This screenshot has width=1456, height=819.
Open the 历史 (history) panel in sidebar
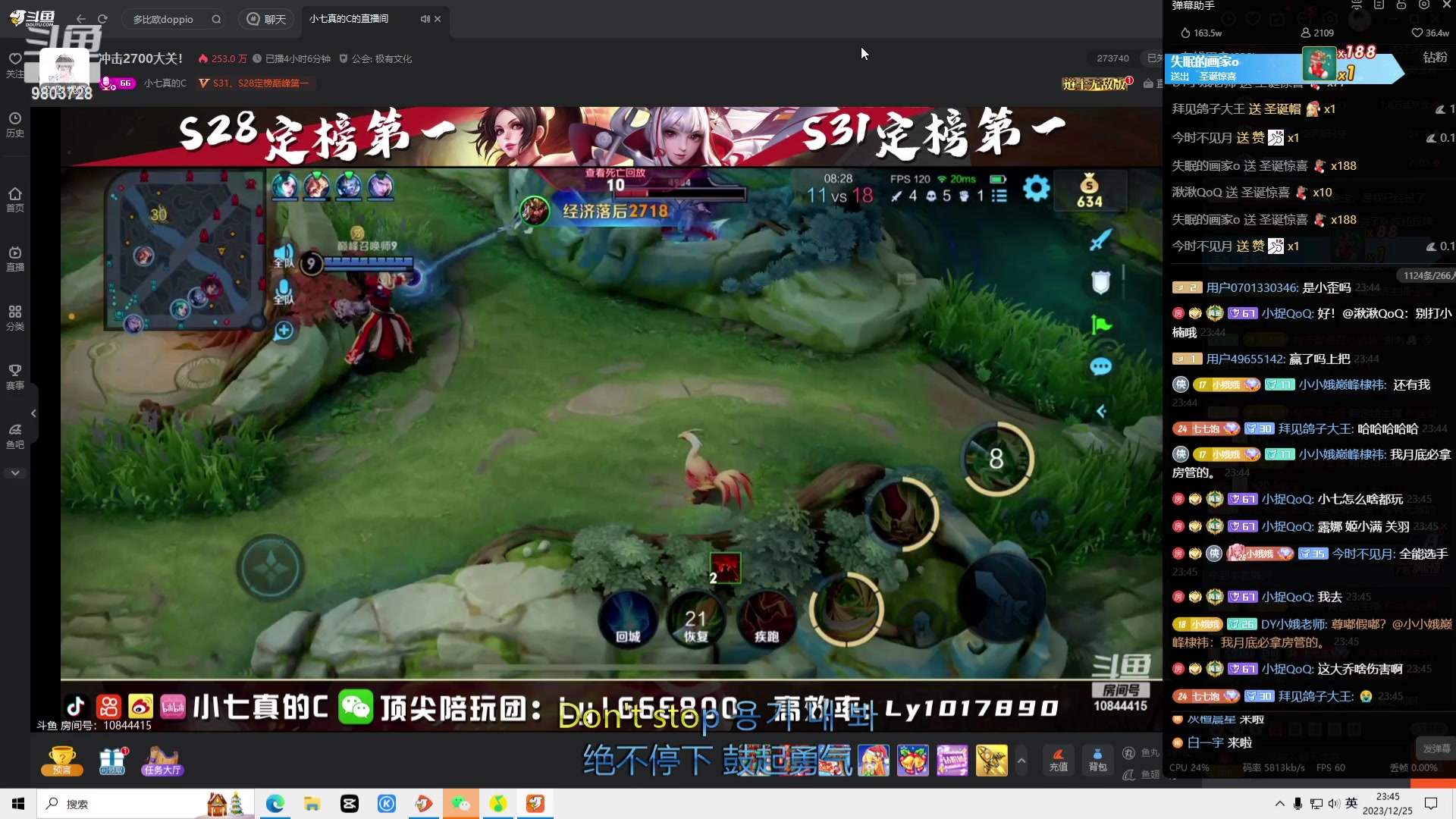coord(14,124)
